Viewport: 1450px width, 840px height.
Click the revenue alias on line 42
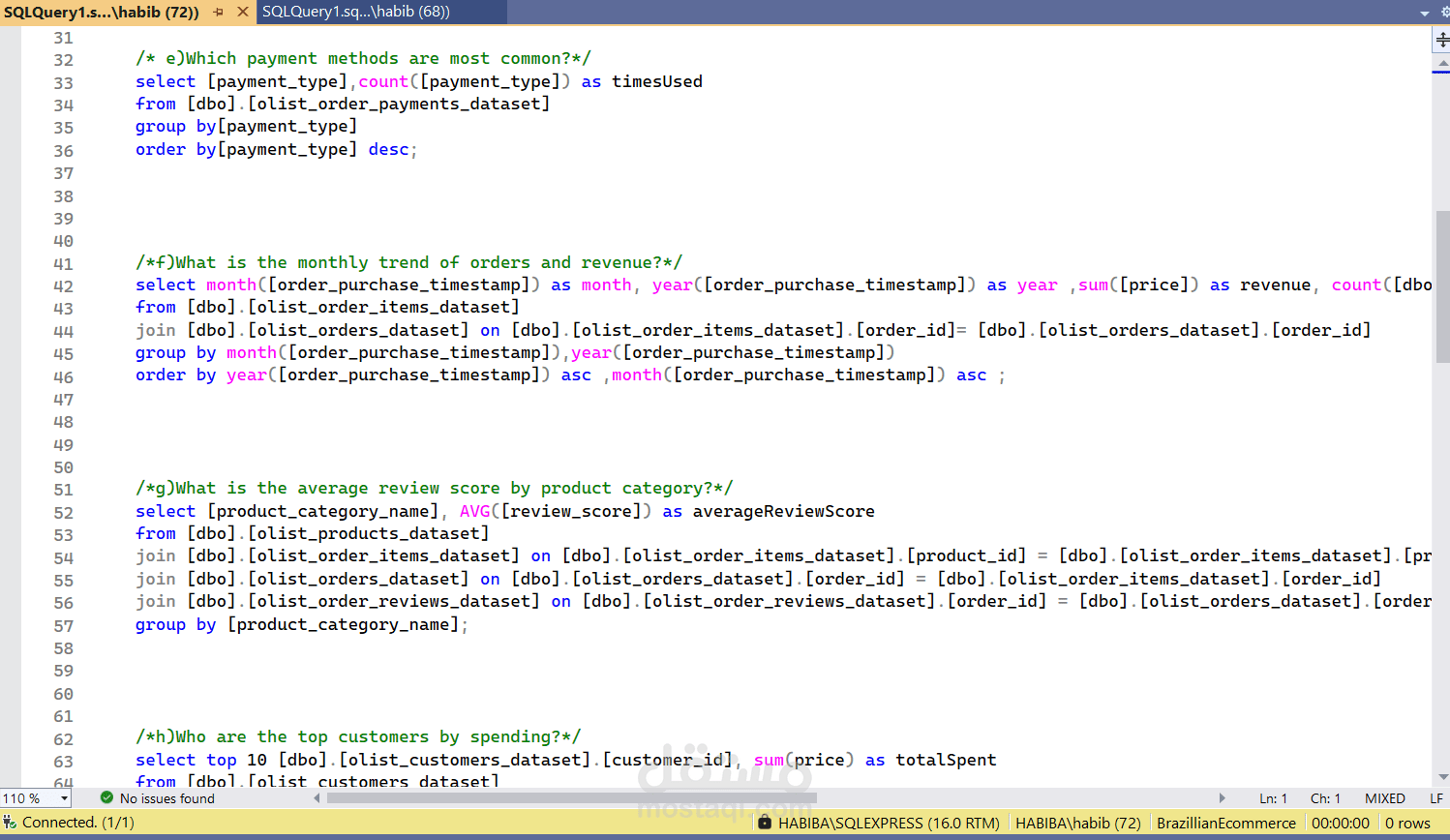(1276, 285)
